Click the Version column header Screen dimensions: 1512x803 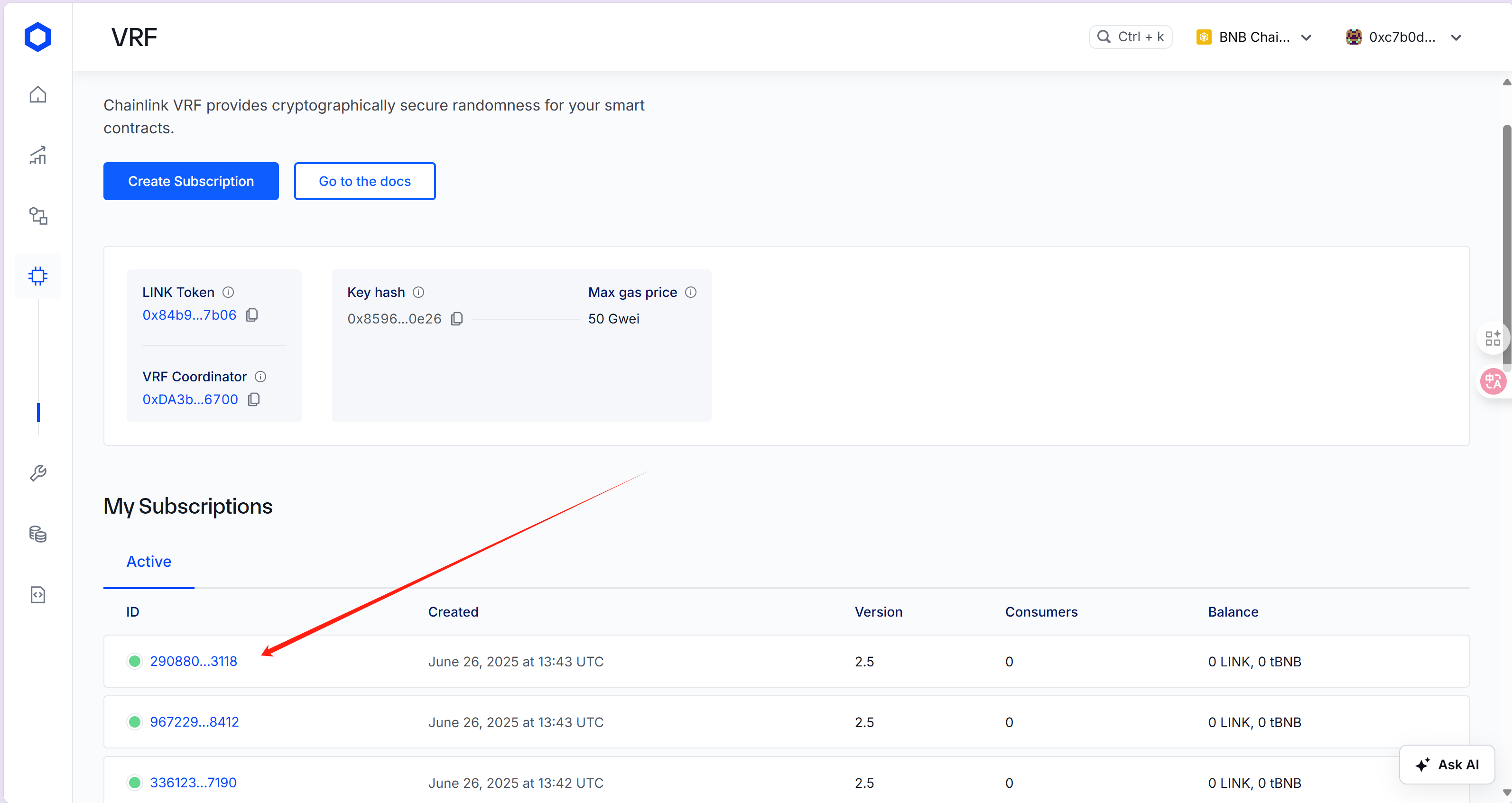[879, 612]
